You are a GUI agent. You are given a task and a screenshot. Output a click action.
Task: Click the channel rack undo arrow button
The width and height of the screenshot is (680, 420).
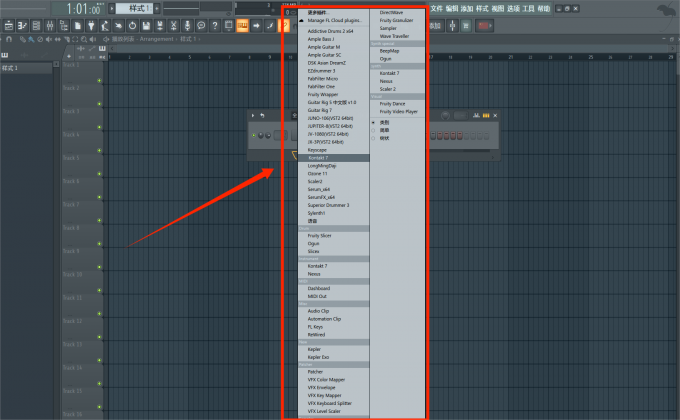(x=262, y=115)
